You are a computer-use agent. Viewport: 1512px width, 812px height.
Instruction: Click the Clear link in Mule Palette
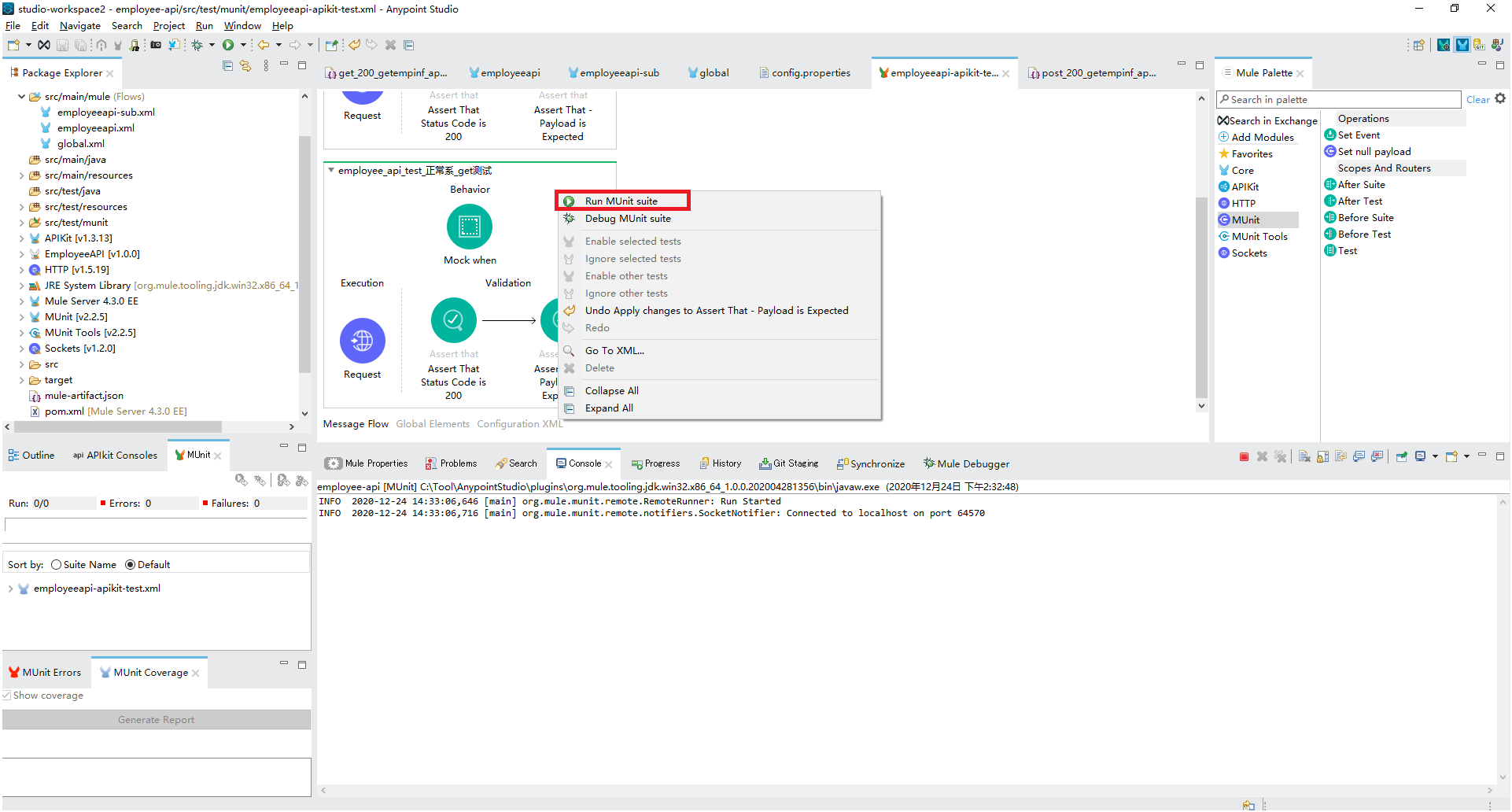tap(1477, 99)
